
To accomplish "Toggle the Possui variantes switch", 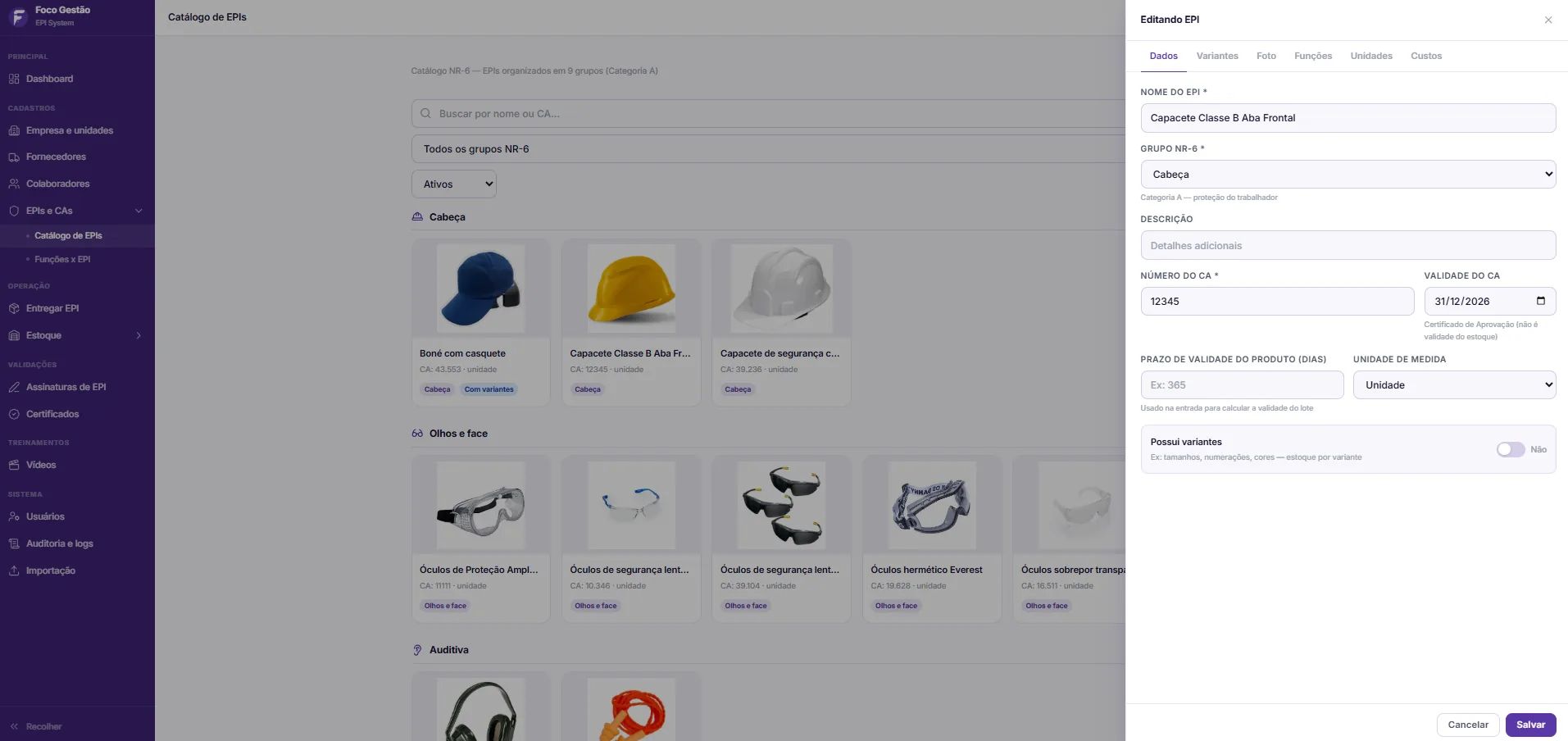I will 1511,449.
